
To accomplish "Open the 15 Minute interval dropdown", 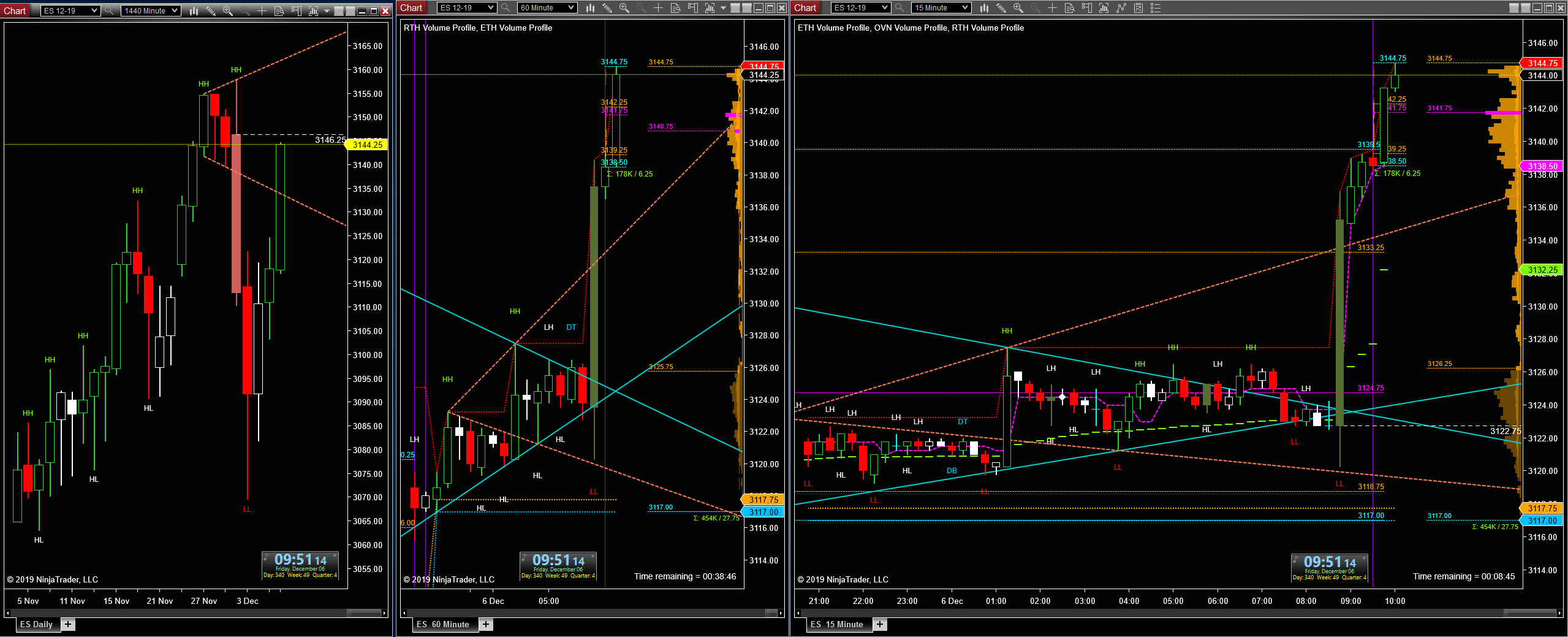I will 941,8.
